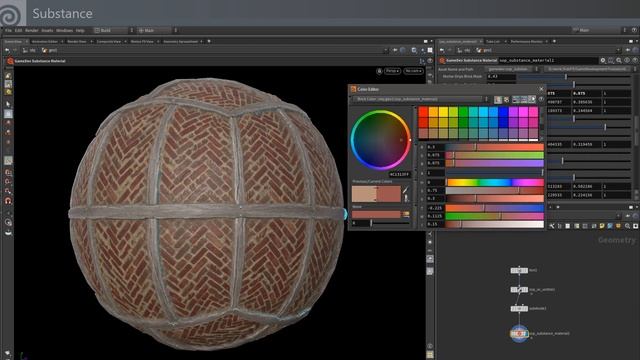Click the GameDev Substance Material viewport operator icon
Viewport: 640px width, 360px height.
(10, 61)
